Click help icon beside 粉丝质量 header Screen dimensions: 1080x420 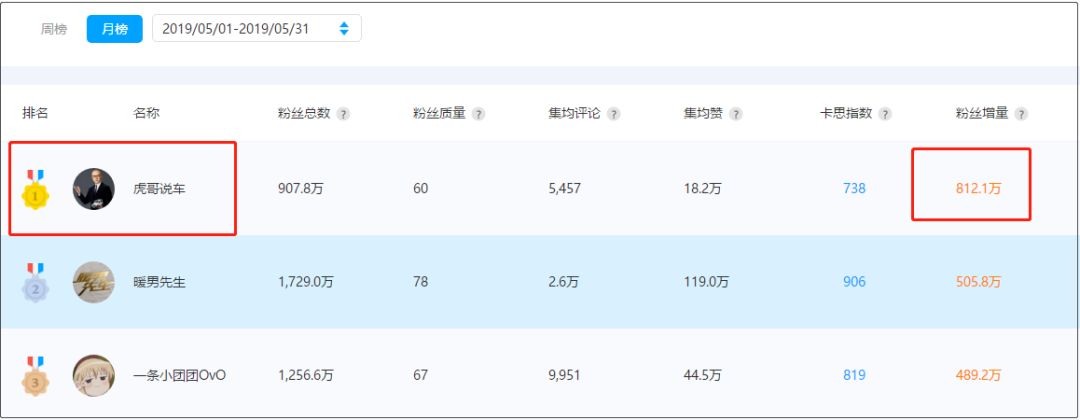pyautogui.click(x=478, y=114)
